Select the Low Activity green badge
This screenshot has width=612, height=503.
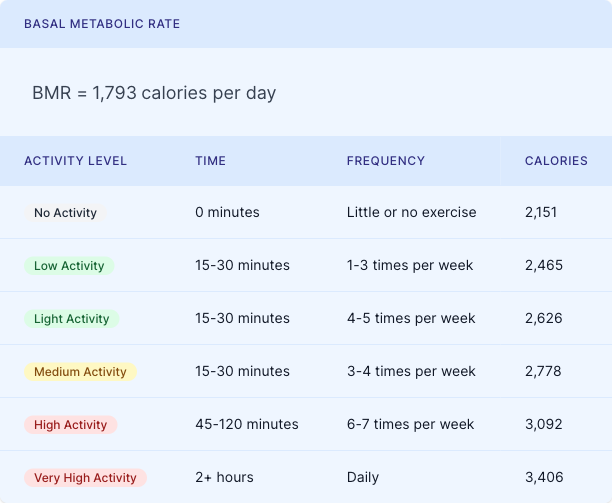(x=69, y=266)
